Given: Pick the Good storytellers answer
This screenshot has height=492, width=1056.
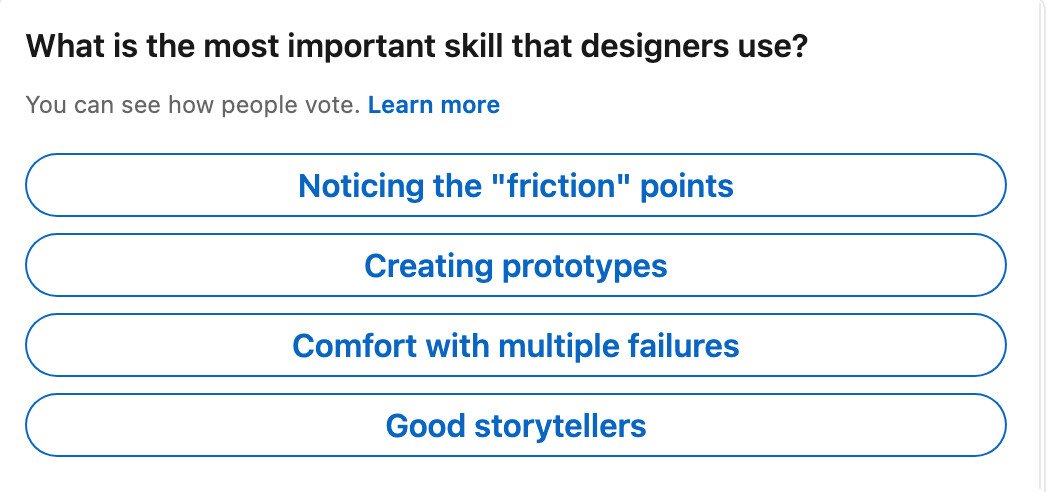Looking at the screenshot, I should coord(515,426).
